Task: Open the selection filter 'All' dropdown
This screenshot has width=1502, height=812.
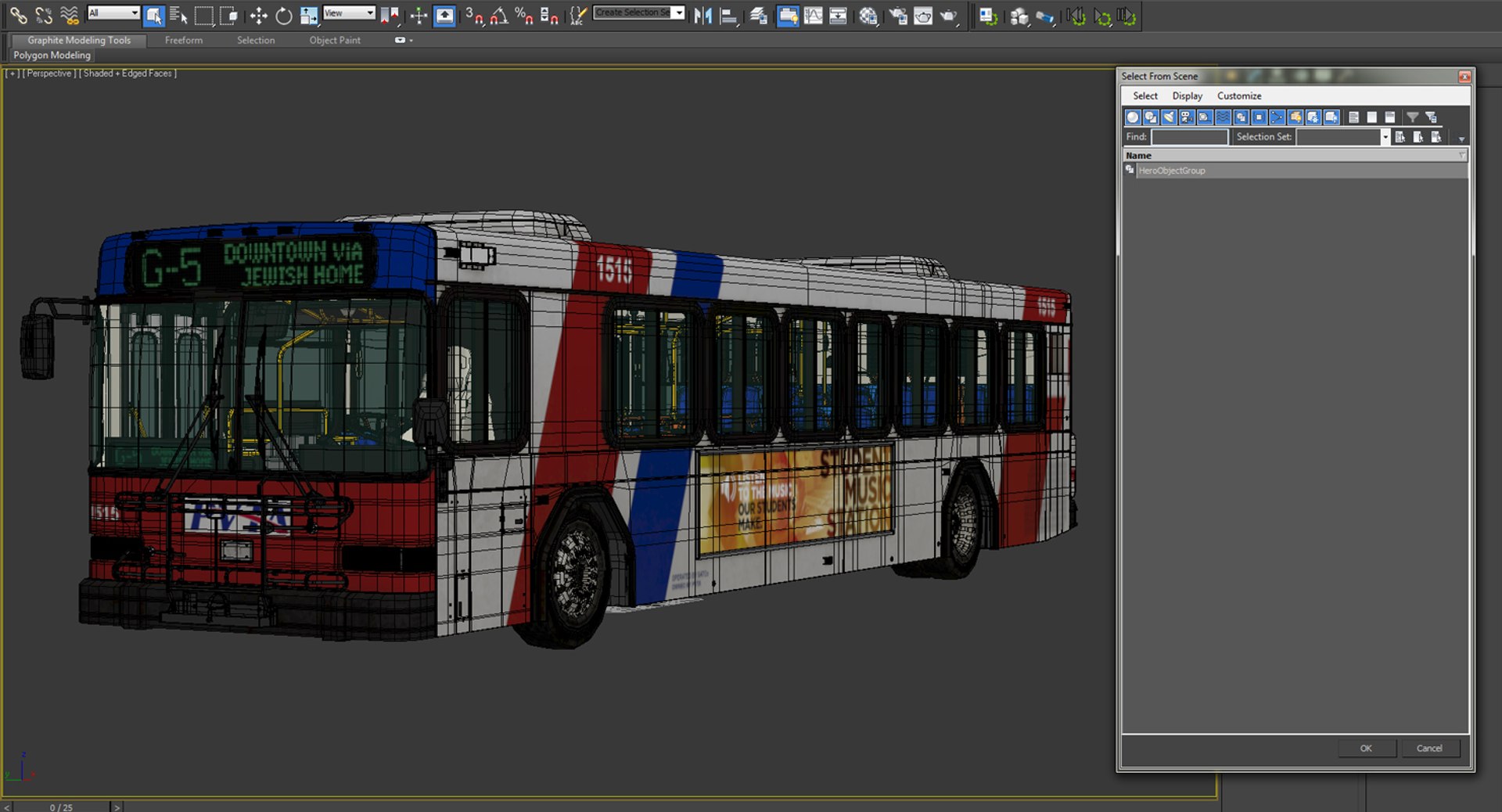Action: [113, 13]
